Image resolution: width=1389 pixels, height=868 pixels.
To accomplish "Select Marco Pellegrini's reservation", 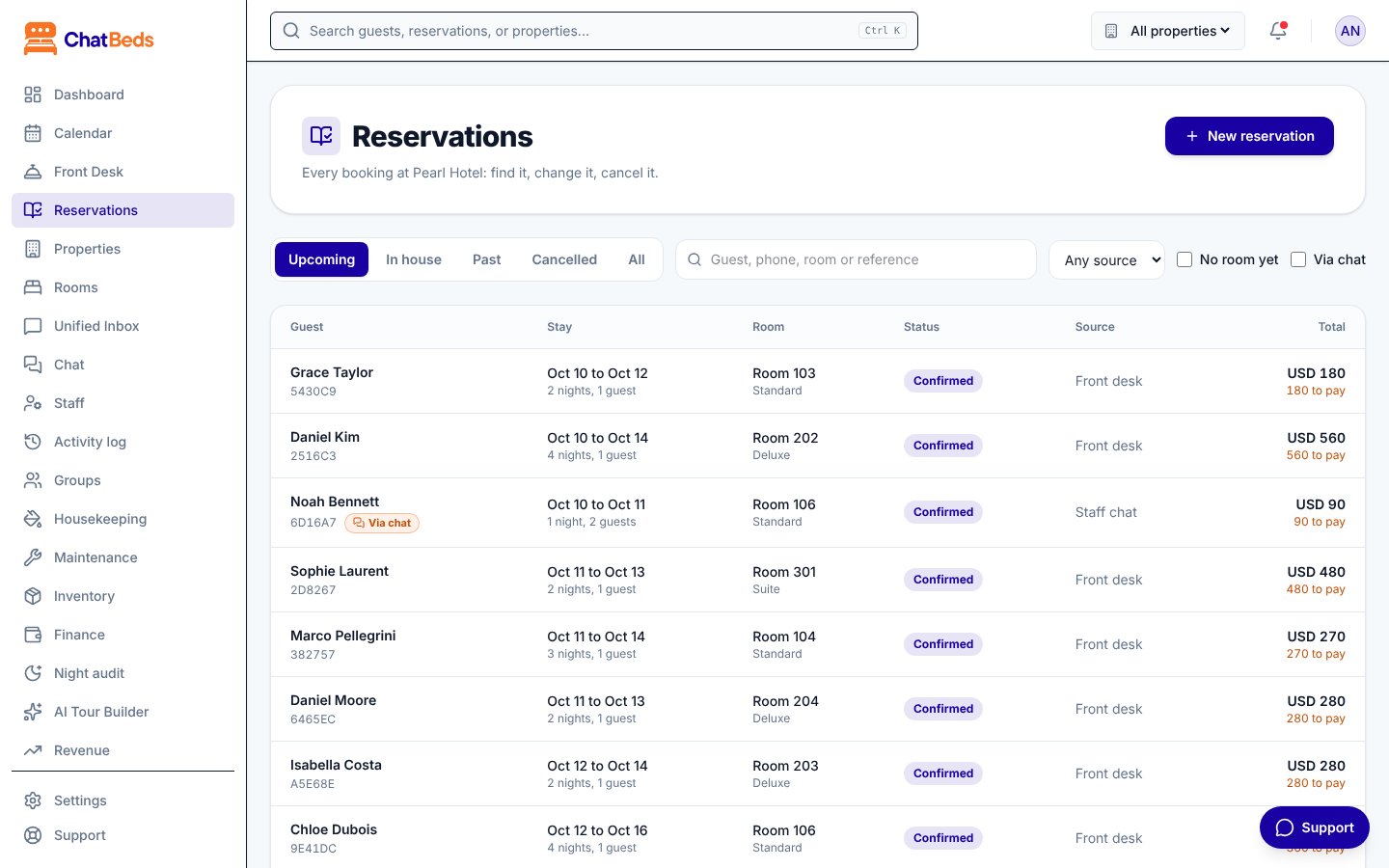I will (x=818, y=644).
